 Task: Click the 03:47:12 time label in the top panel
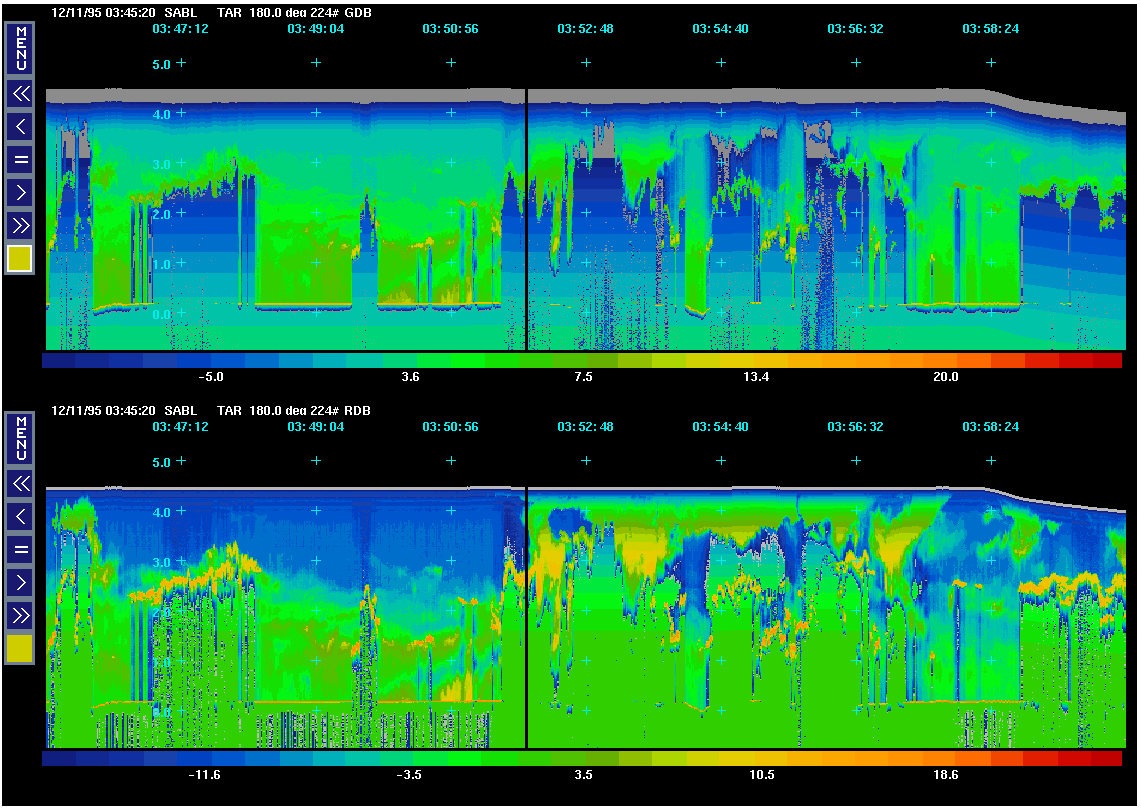[180, 29]
